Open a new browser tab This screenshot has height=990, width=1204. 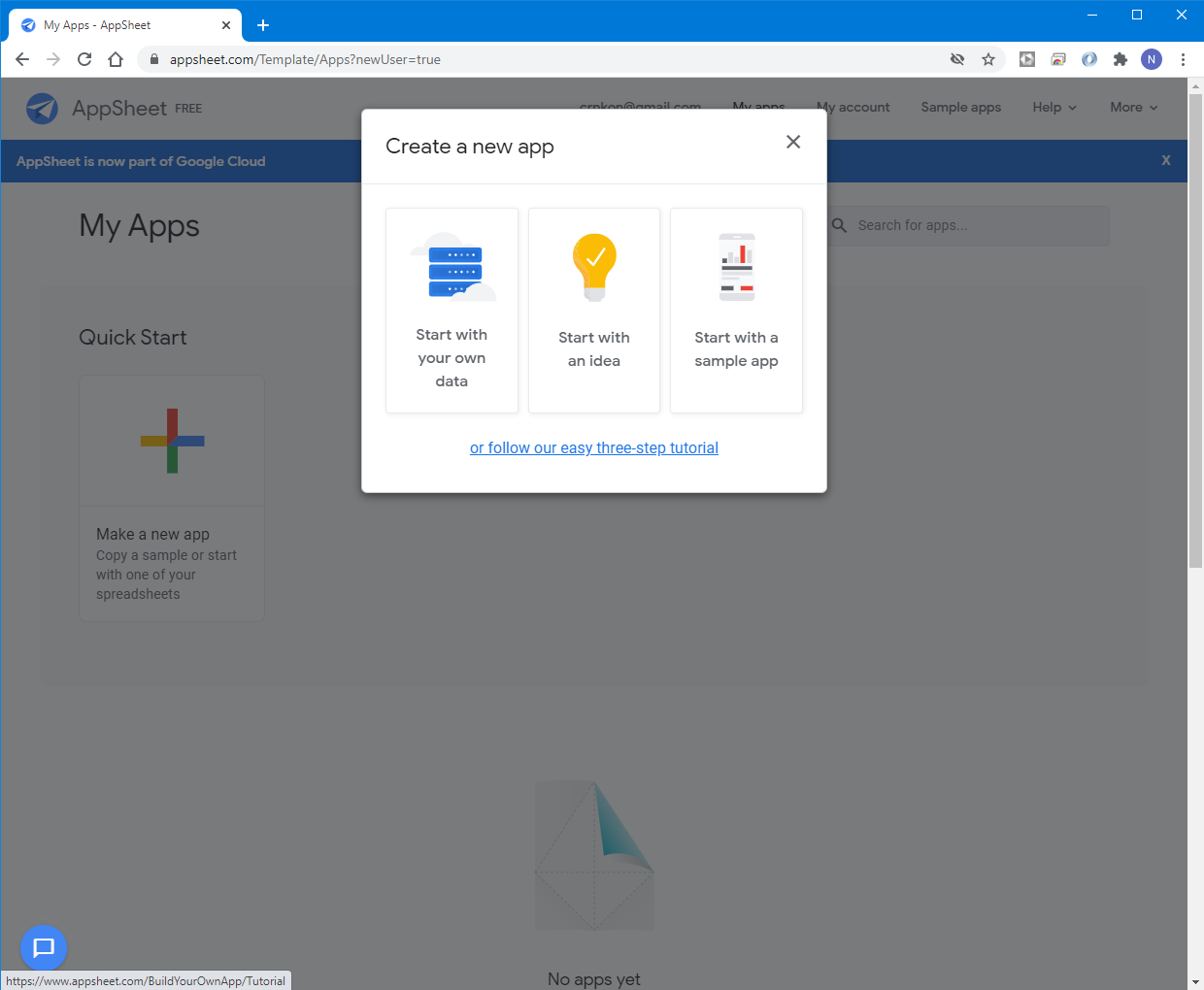coord(263,25)
